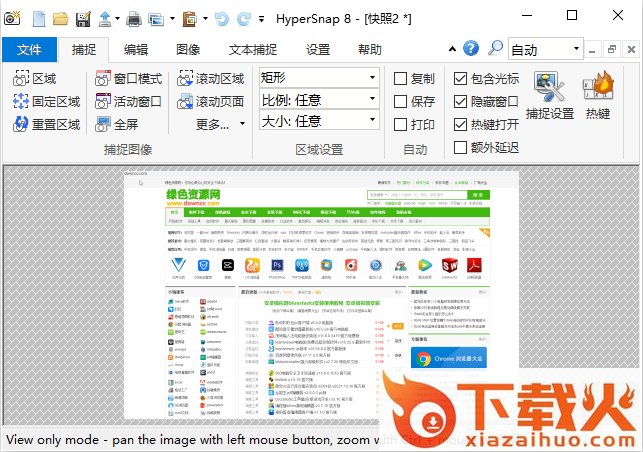Open 捕捉设置 capture settings
This screenshot has height=452, width=643.
tap(550, 96)
